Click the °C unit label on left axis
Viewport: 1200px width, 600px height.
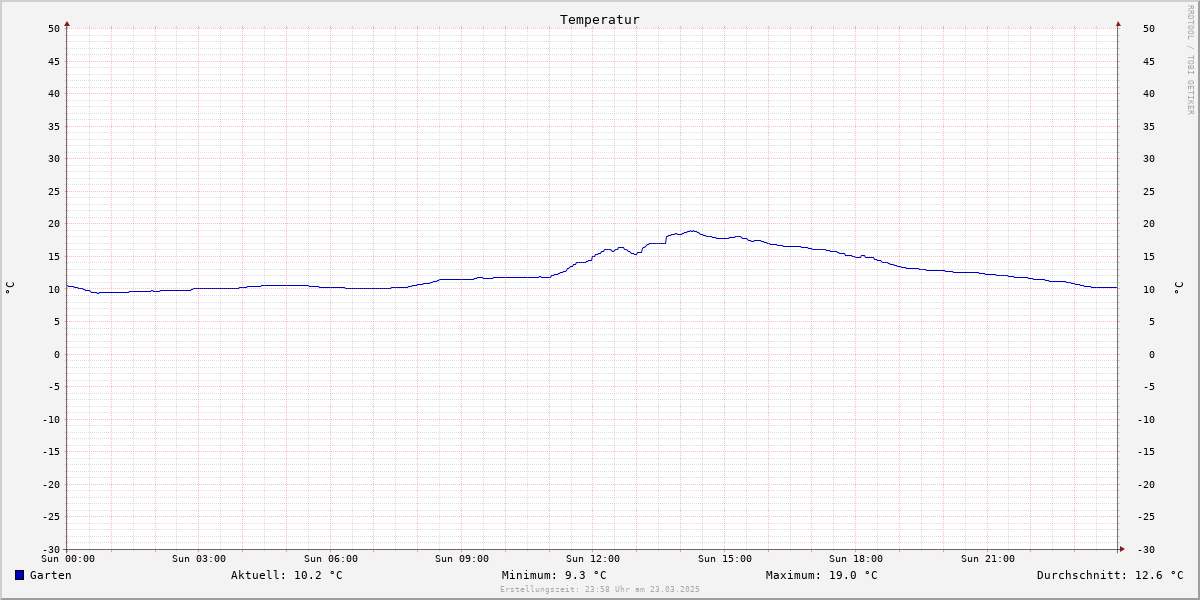pyautogui.click(x=10, y=288)
